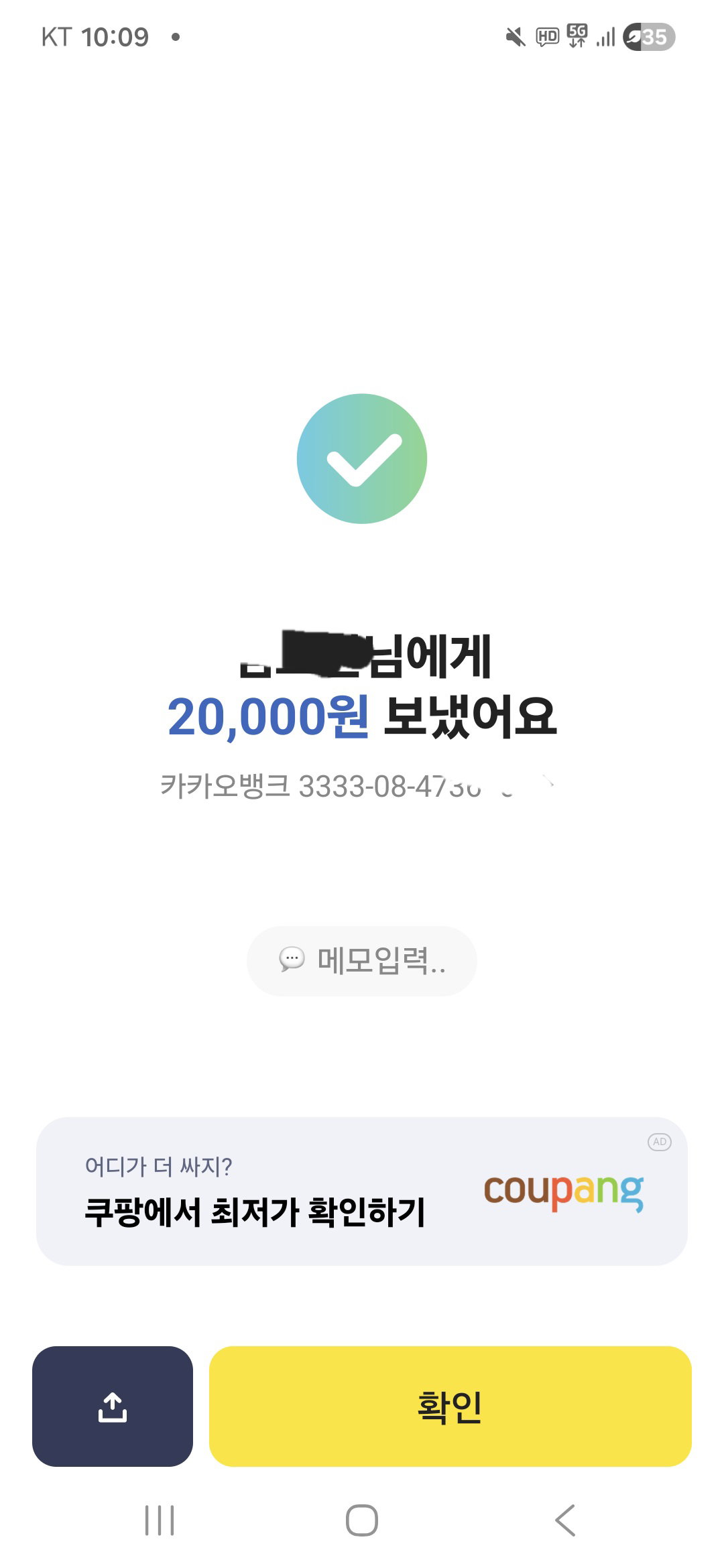Tap the Coupang logo
This screenshot has width=724, height=1568.
click(564, 1191)
